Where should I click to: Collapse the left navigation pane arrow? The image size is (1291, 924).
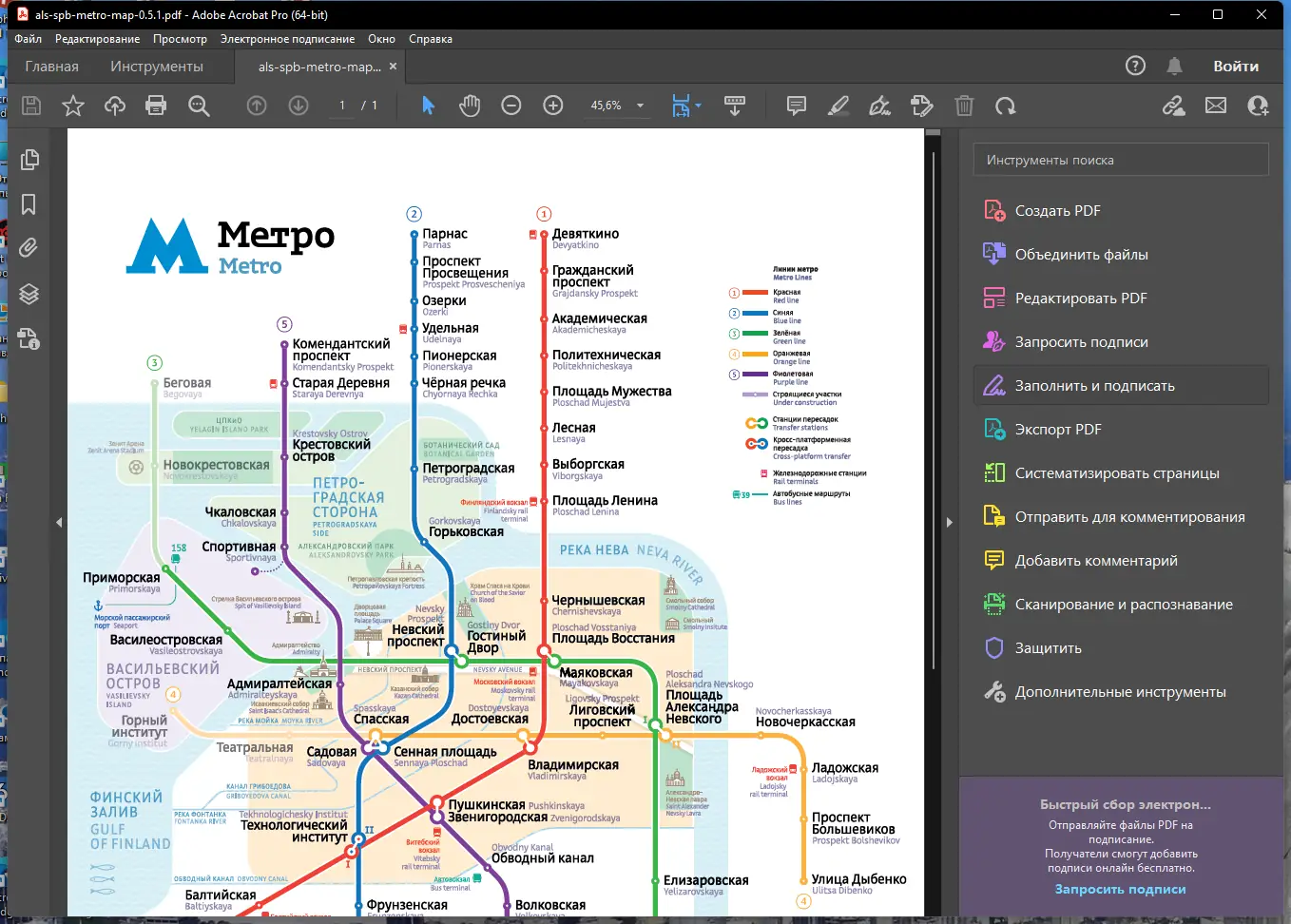click(59, 522)
